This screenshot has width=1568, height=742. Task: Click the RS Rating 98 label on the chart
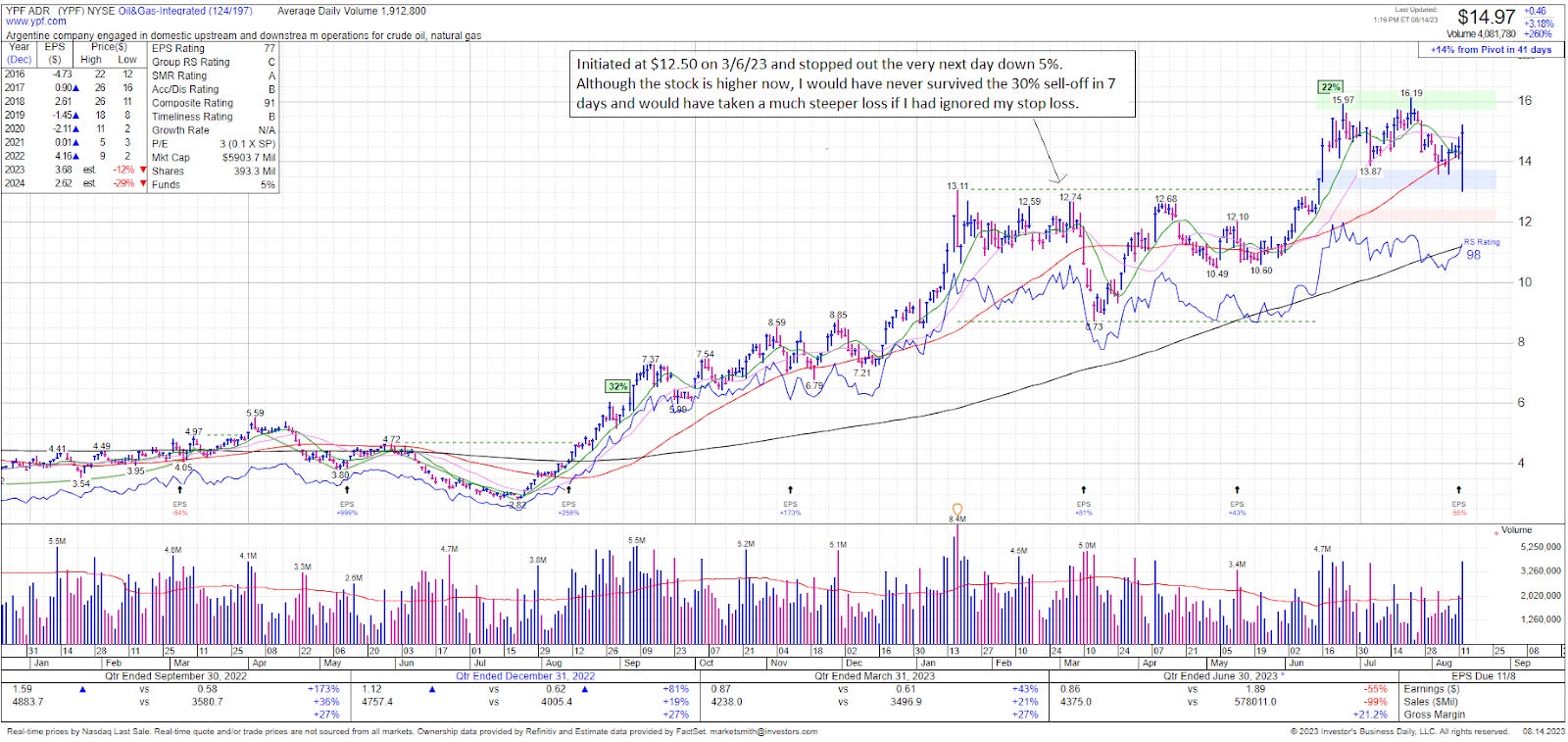(1481, 250)
